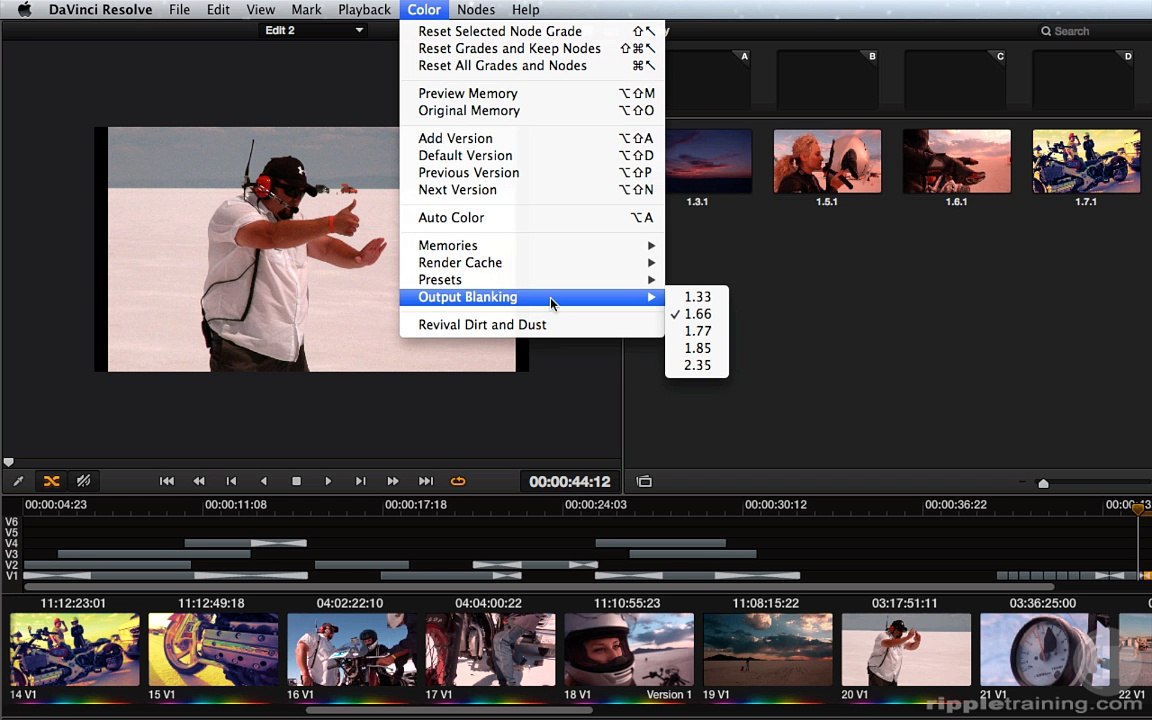This screenshot has height=720, width=1152.
Task: Go to first frame button
Action: coord(167,481)
